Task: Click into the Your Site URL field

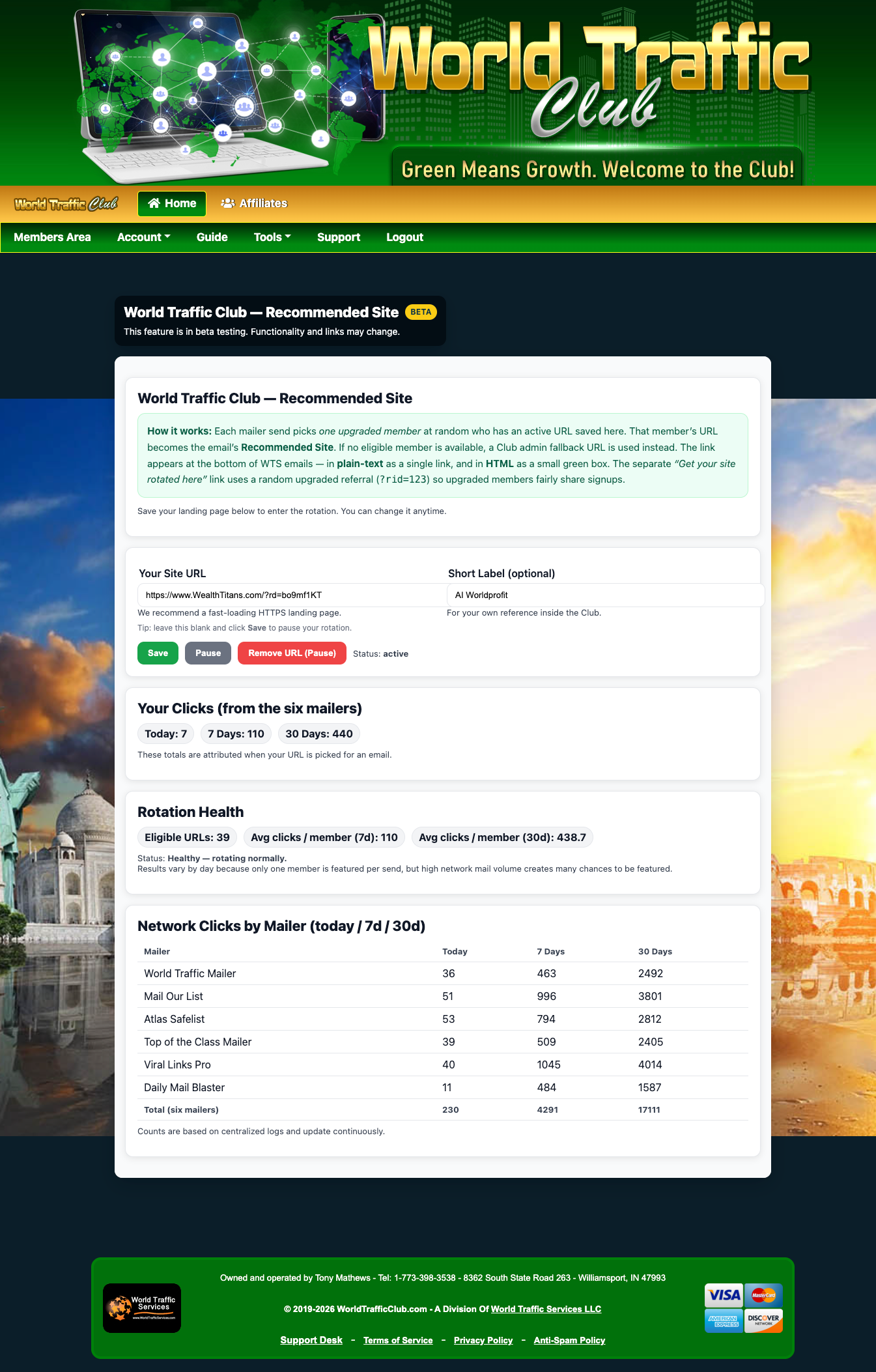Action: [291, 595]
